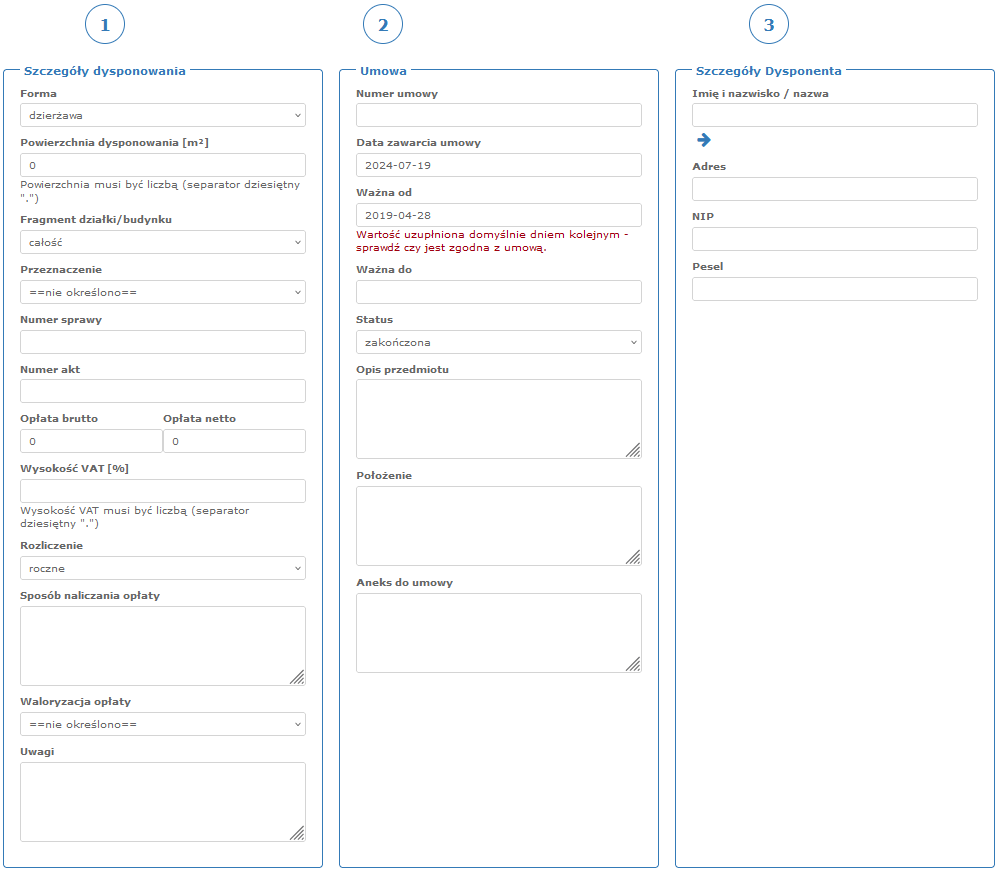Expand the Fragment działki/budynku dropdown
Image resolution: width=998 pixels, height=872 pixels.
tap(162, 242)
